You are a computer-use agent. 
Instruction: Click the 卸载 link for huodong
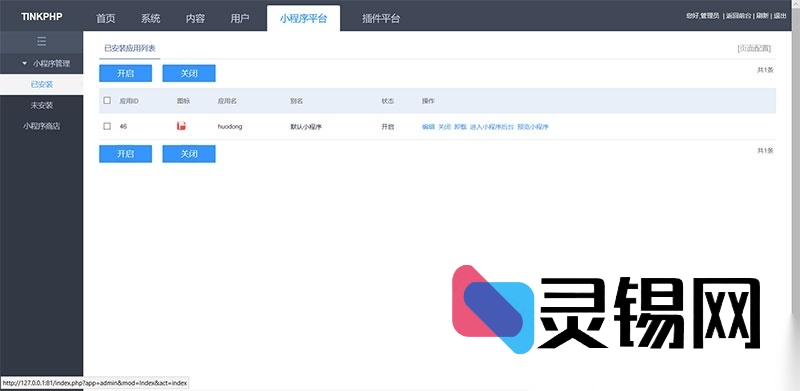(x=460, y=127)
